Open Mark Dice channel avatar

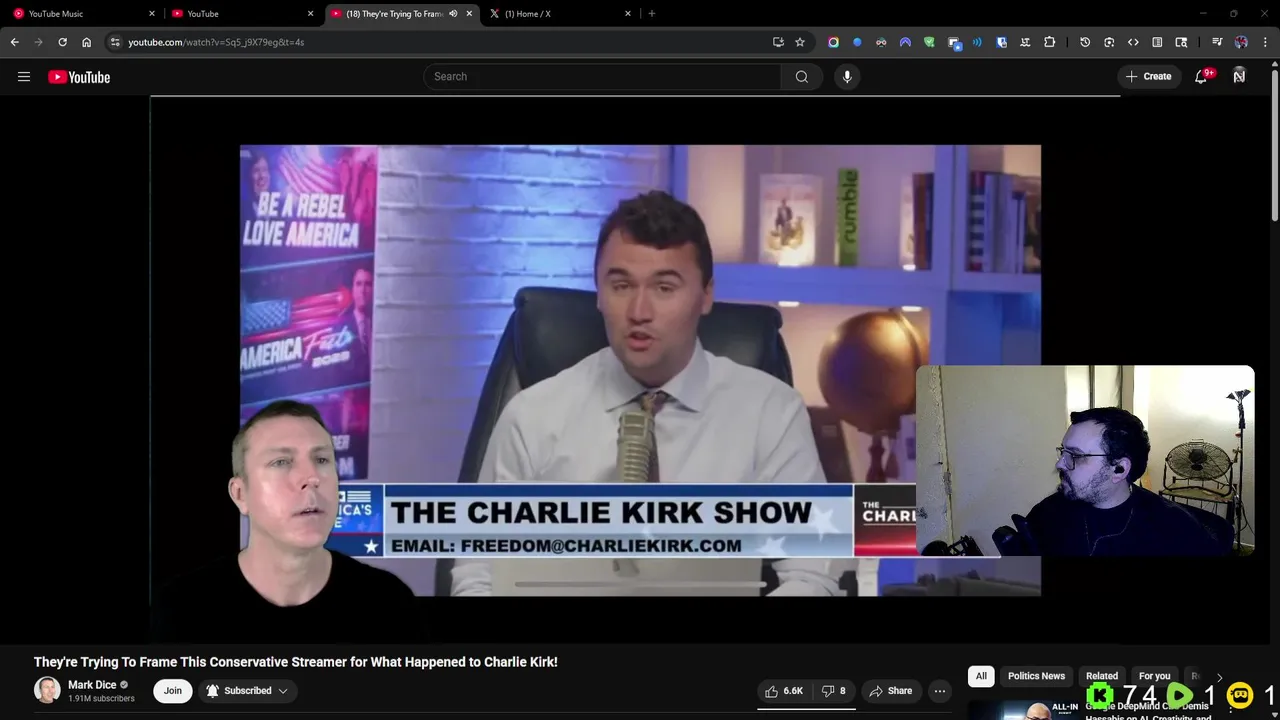47,690
